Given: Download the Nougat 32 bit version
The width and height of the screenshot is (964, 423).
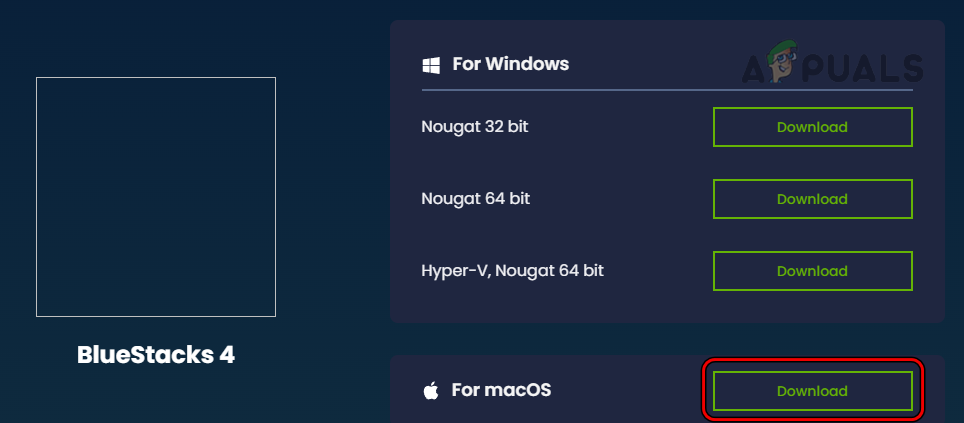Looking at the screenshot, I should [812, 127].
